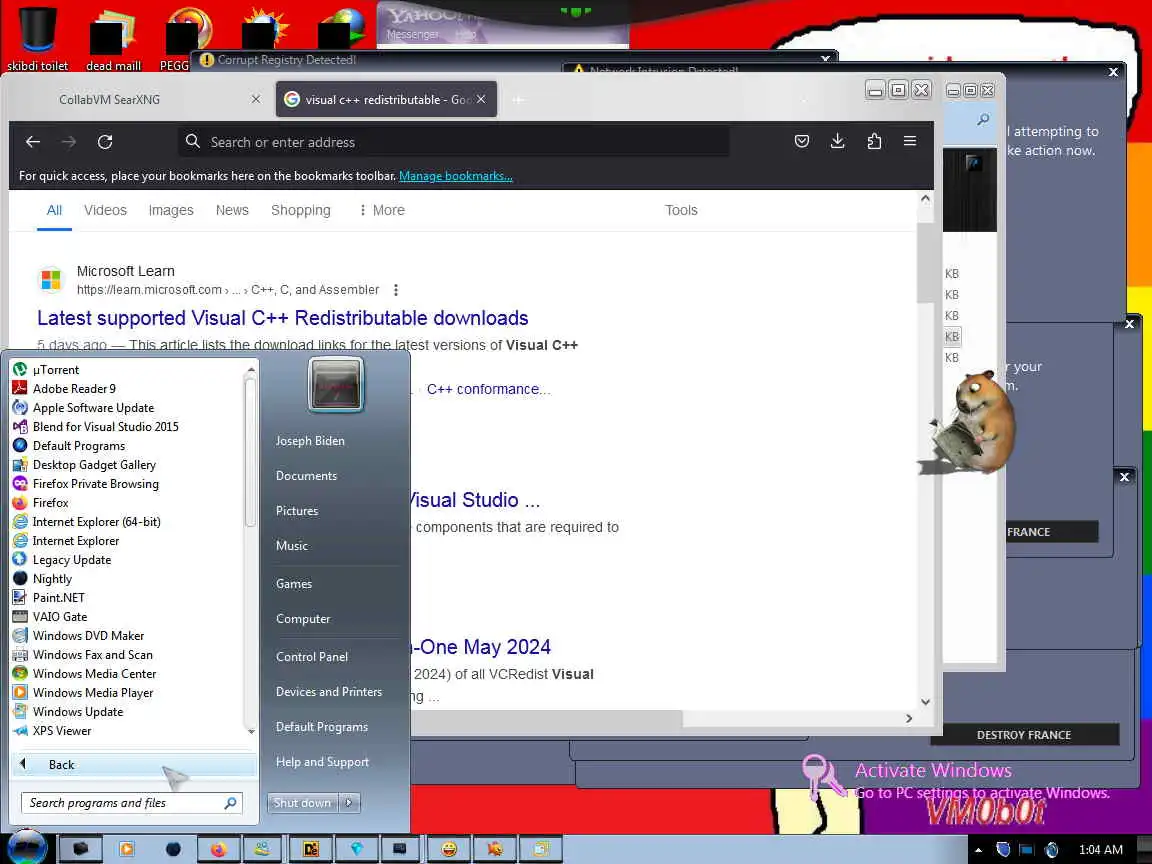Show hidden system tray icons arrow

pos(979,850)
